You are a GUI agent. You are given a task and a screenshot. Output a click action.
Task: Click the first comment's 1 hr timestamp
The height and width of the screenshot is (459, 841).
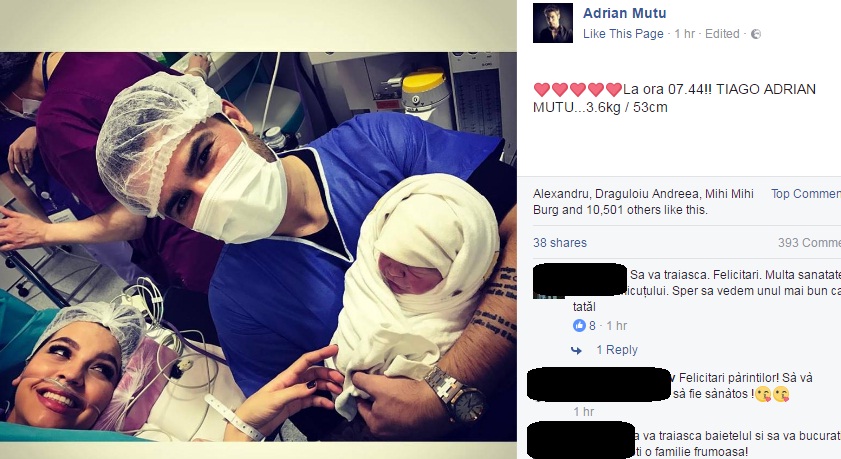click(x=617, y=325)
